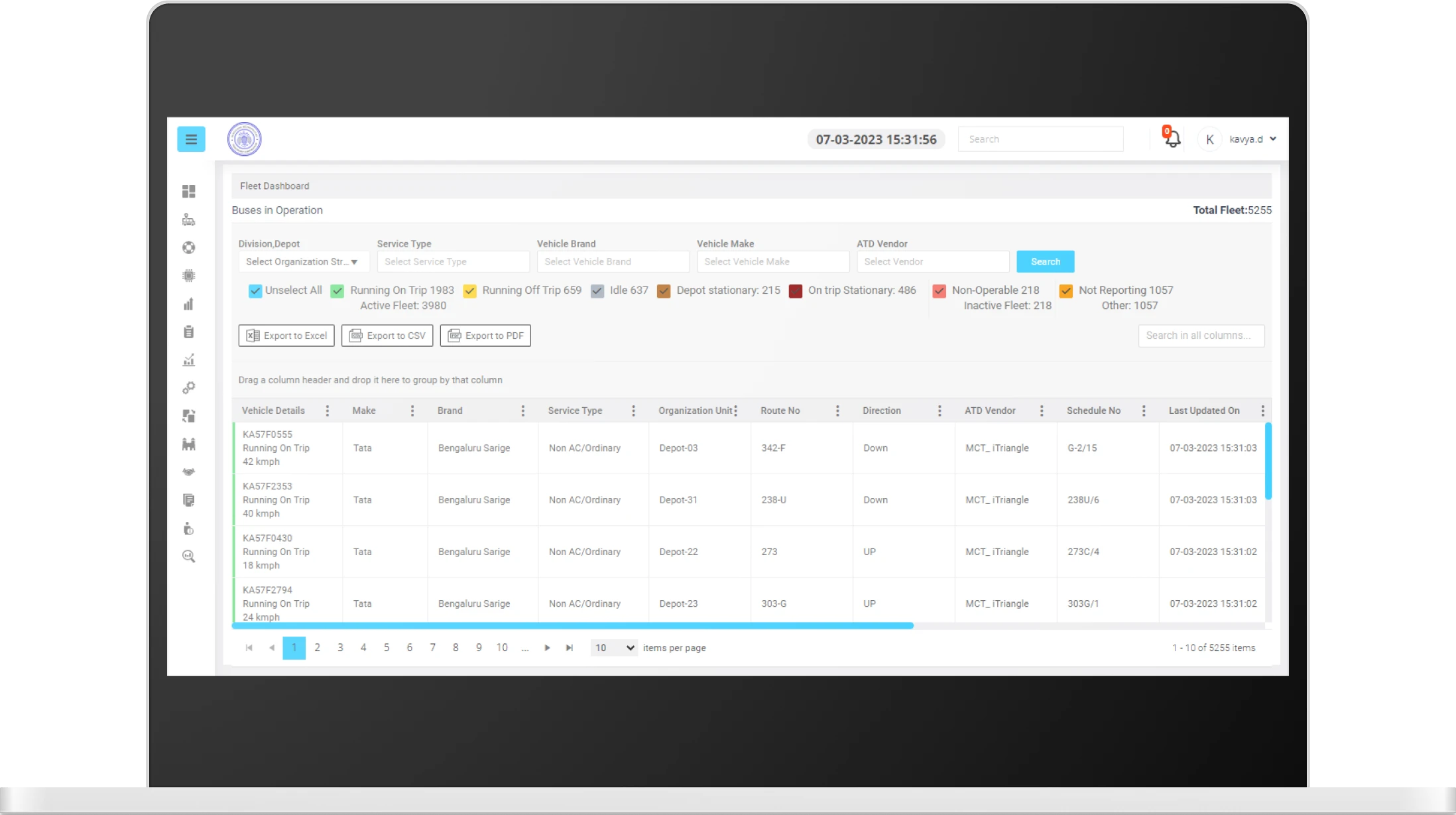1456x815 pixels.
Task: Click Export to Excel
Action: click(x=286, y=336)
